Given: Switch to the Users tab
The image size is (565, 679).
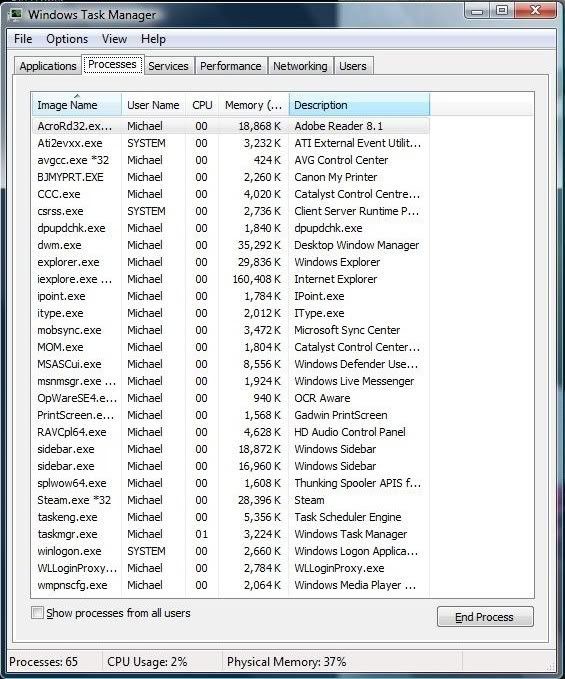Looking at the screenshot, I should pyautogui.click(x=353, y=66).
